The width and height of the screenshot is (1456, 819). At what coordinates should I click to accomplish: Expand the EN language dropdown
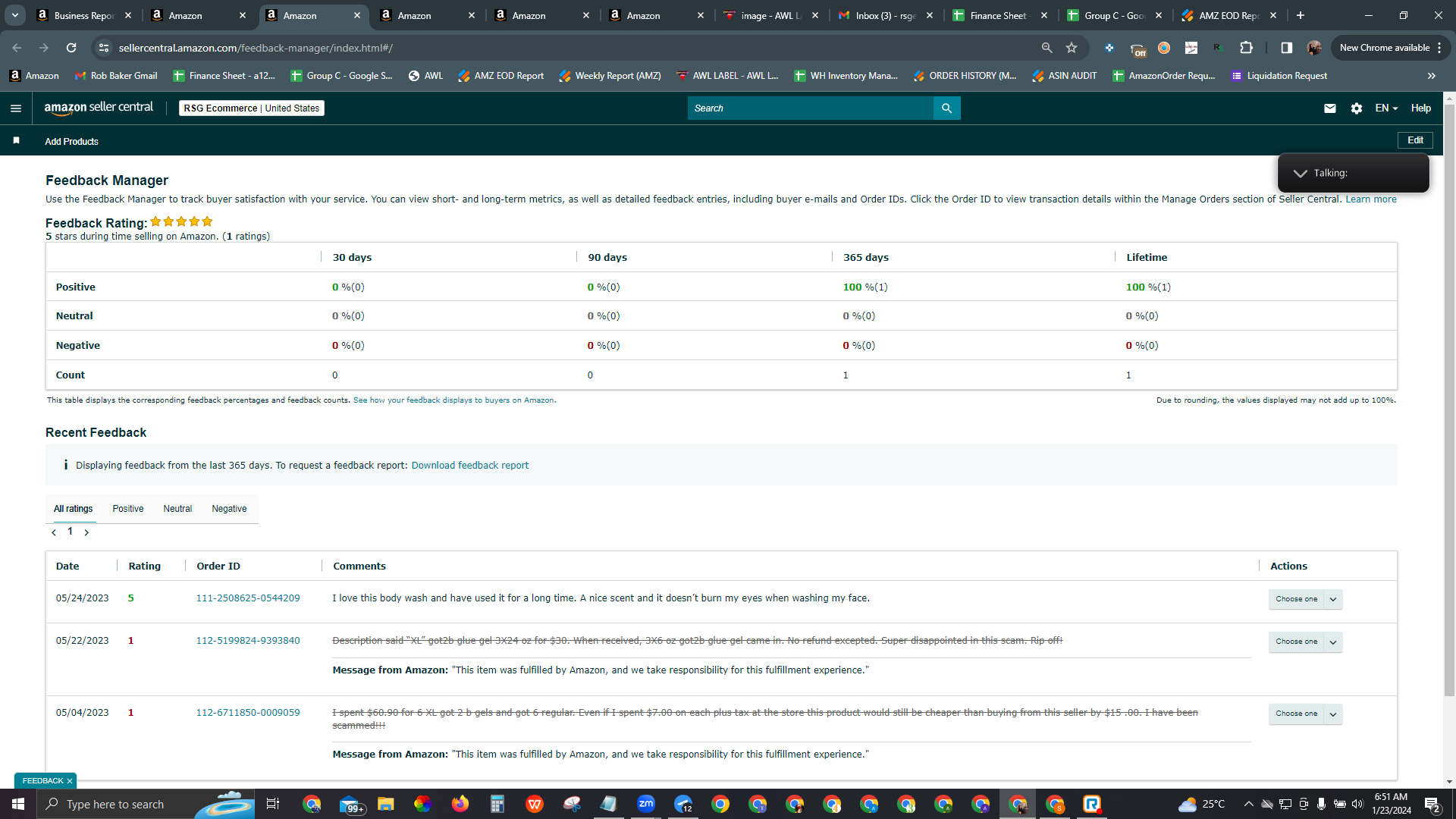[x=1386, y=108]
